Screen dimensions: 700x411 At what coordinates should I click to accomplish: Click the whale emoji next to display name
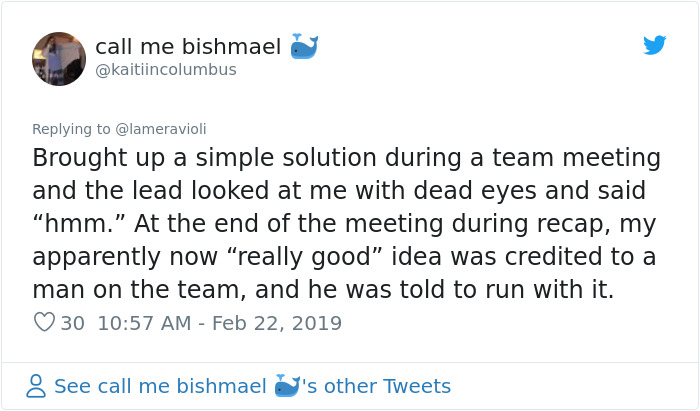[304, 46]
